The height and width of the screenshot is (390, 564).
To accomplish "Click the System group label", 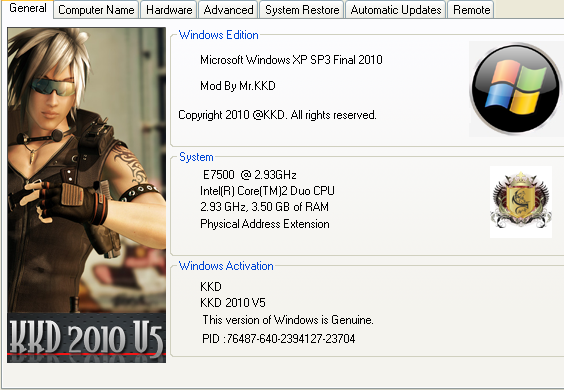I will tap(196, 157).
